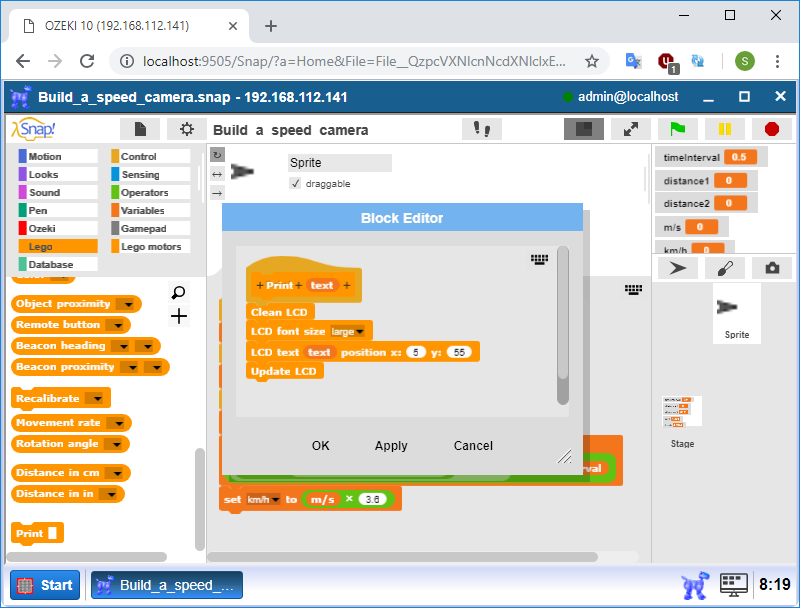Click keyboard entry icon in Block Editor

[x=539, y=259]
